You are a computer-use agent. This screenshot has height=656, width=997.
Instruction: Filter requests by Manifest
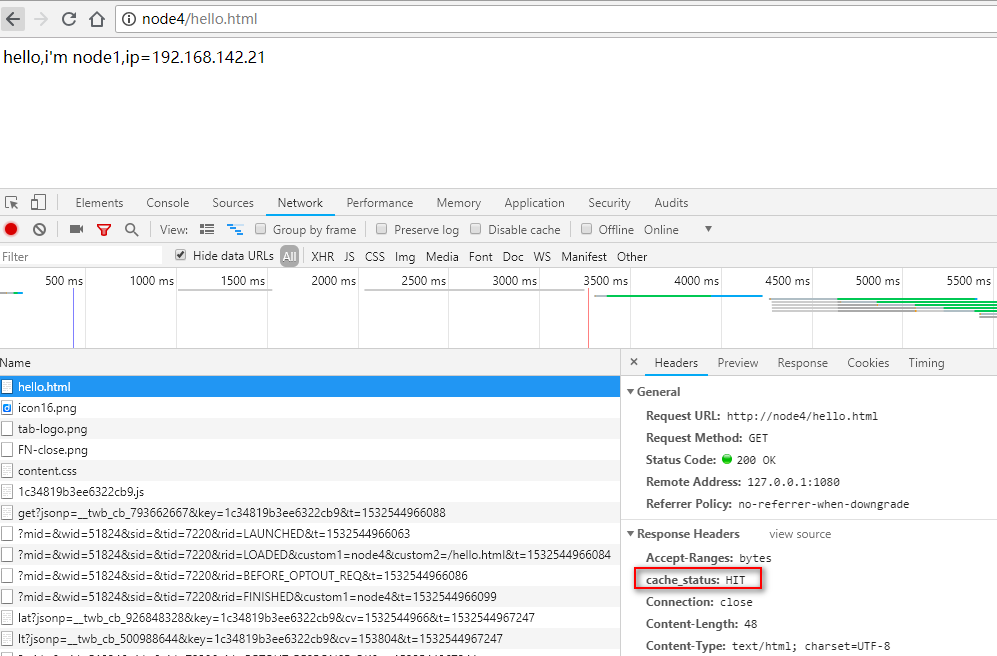point(584,256)
